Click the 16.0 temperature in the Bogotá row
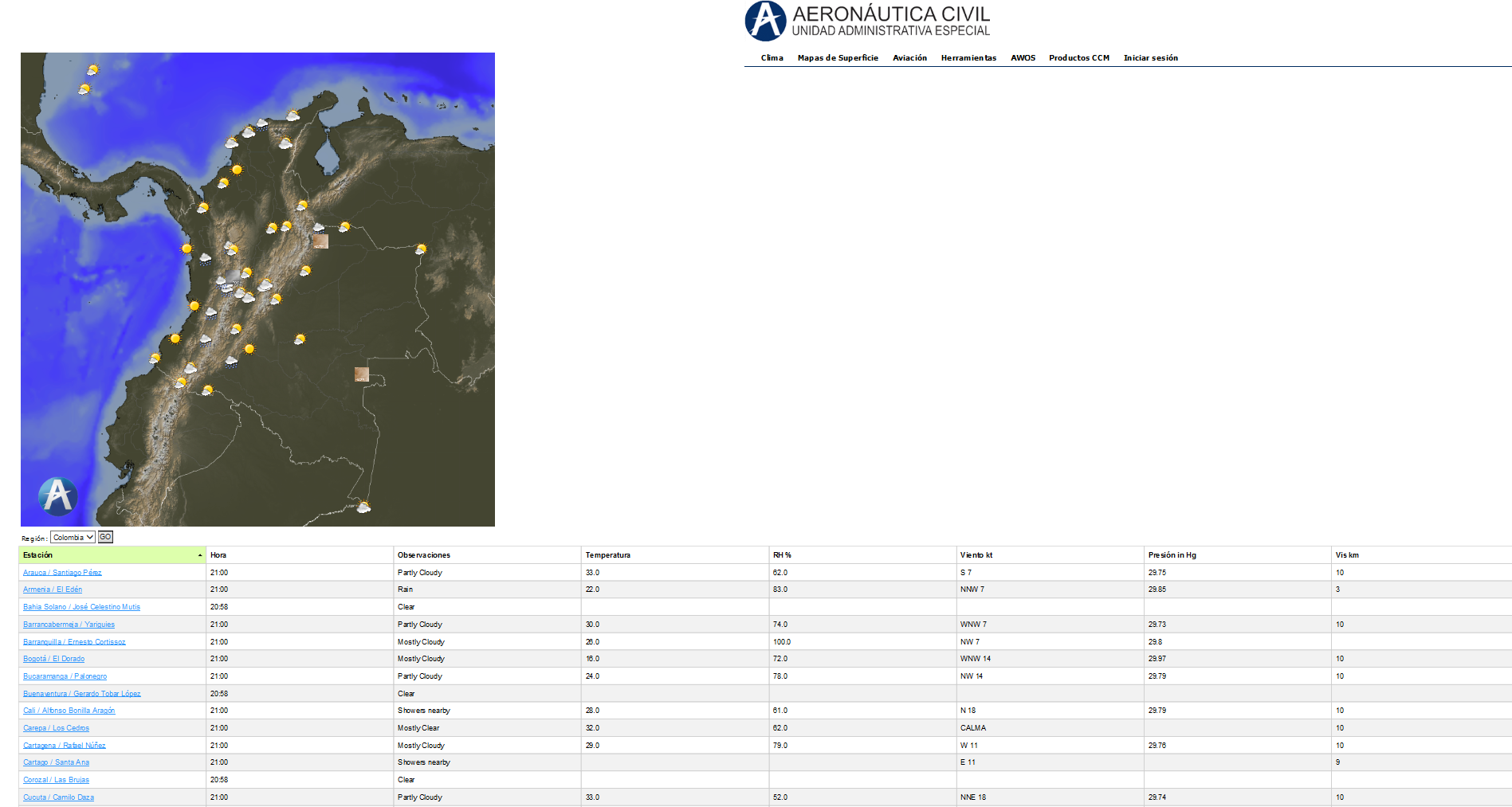1512x807 pixels. (592, 659)
